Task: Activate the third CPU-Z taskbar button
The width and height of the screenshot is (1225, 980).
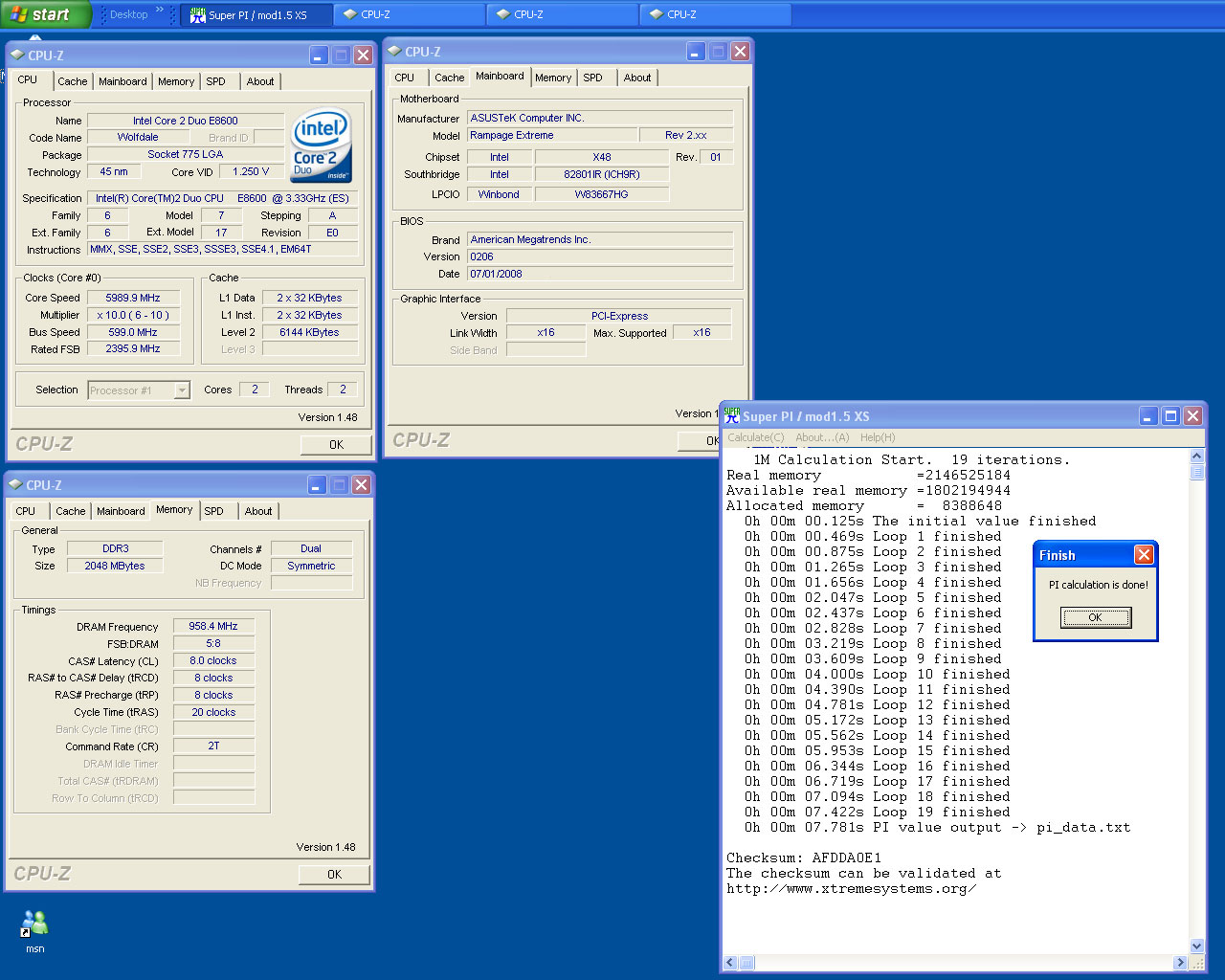Action: pyautogui.click(x=716, y=14)
